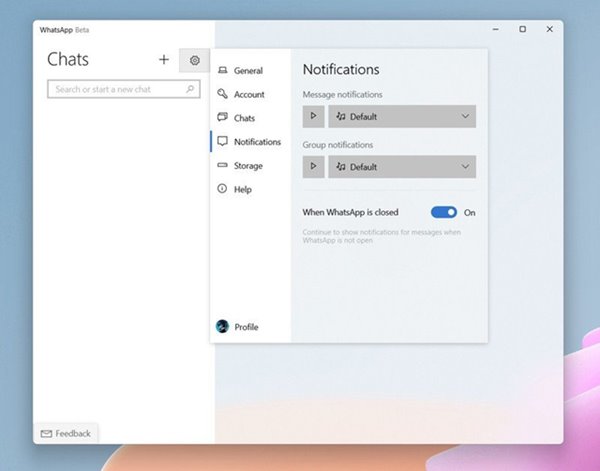Open the General settings tab
This screenshot has height=471, width=600.
(x=248, y=71)
